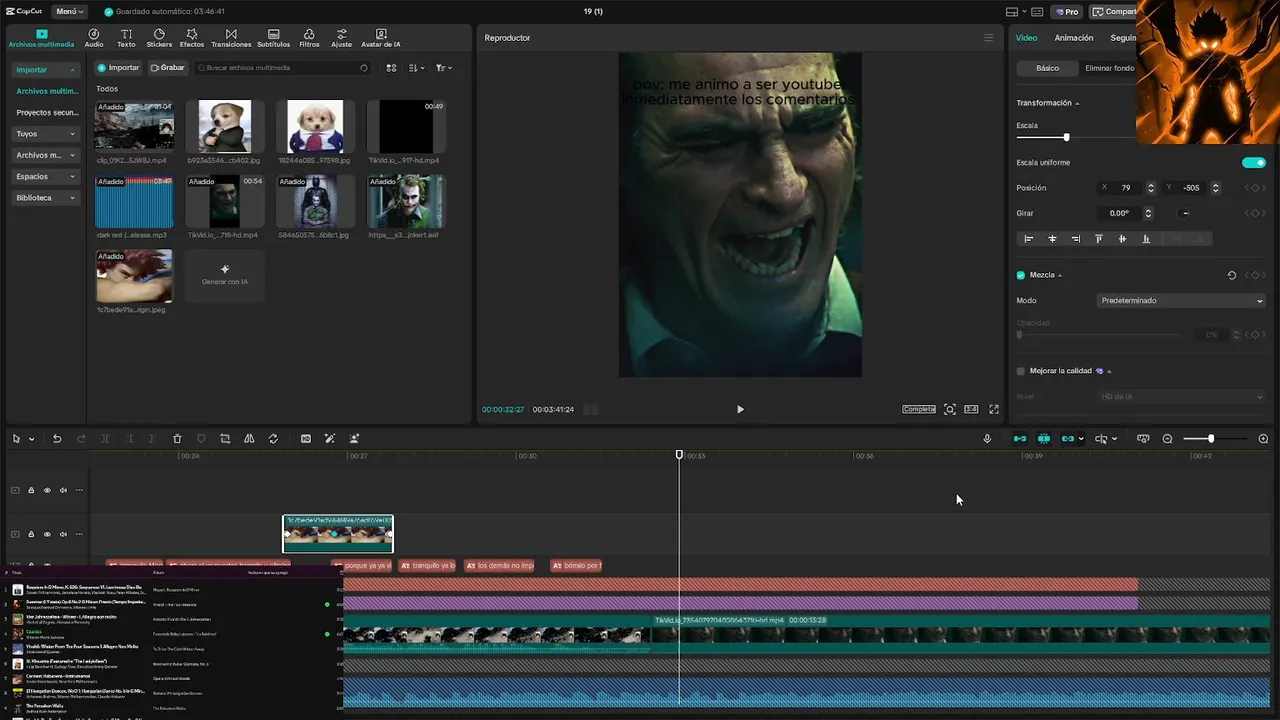Image resolution: width=1280 pixels, height=720 pixels.
Task: Click Generar con IA tile
Action: coord(225,275)
